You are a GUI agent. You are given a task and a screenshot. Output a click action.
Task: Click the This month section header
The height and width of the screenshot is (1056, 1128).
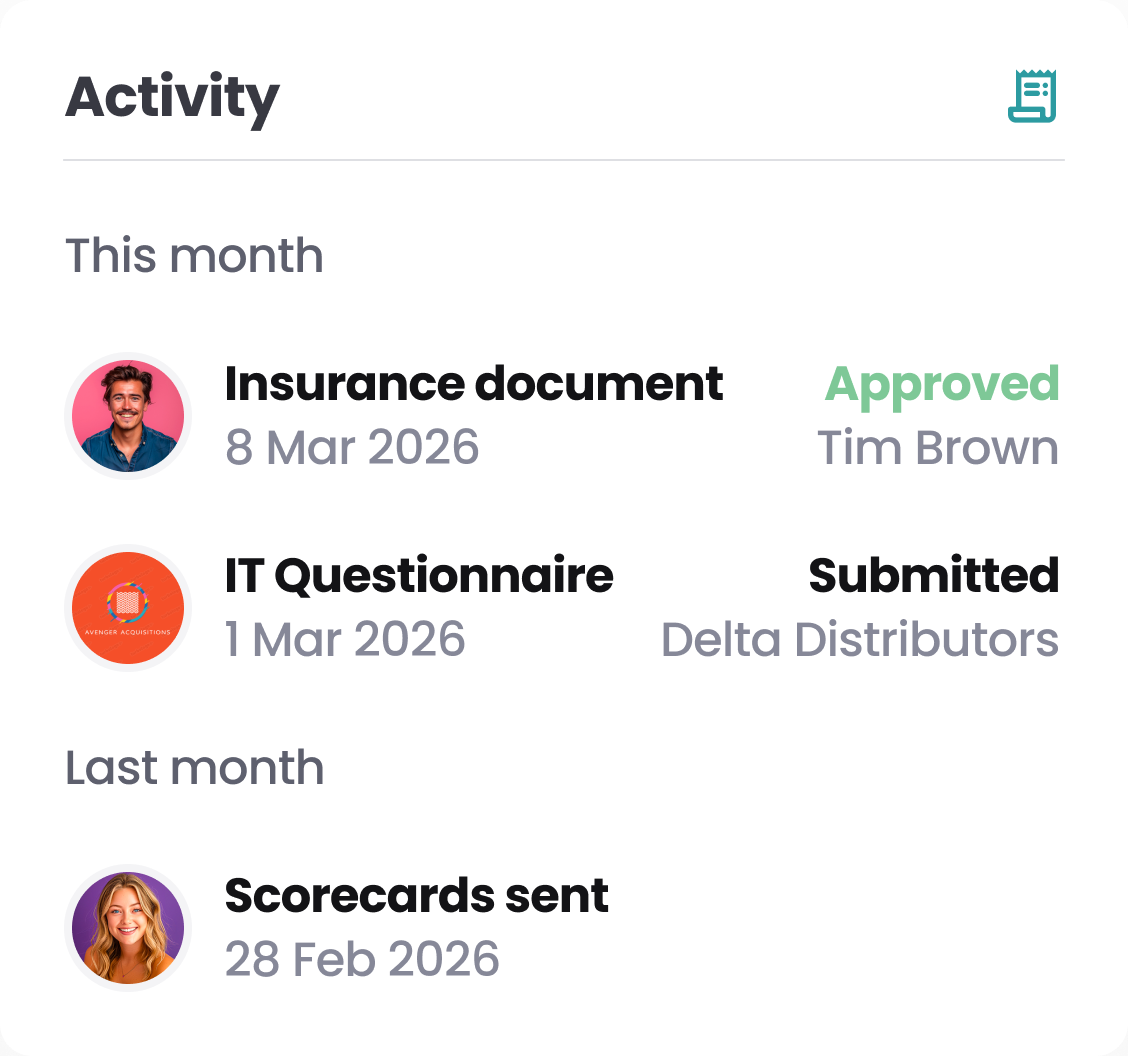click(x=194, y=256)
